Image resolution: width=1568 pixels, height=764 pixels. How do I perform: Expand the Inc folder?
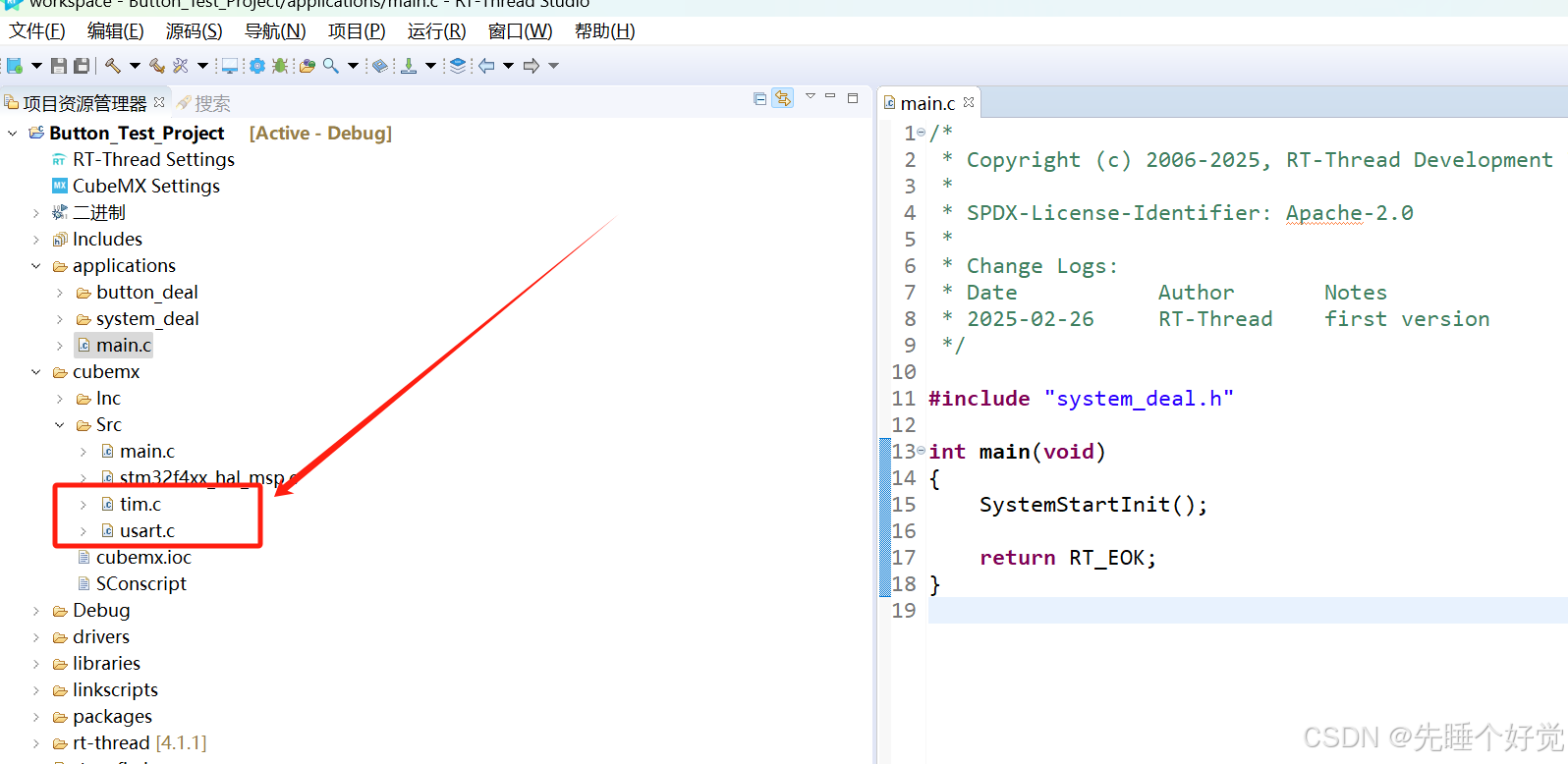tap(60, 398)
